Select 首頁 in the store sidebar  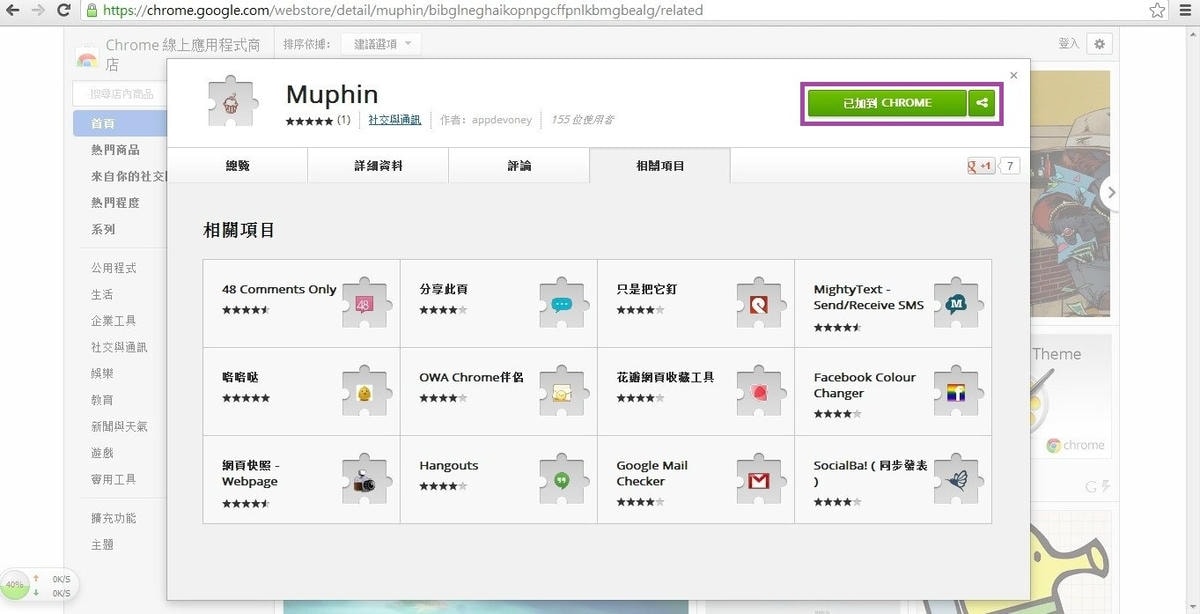pyautogui.click(x=120, y=123)
